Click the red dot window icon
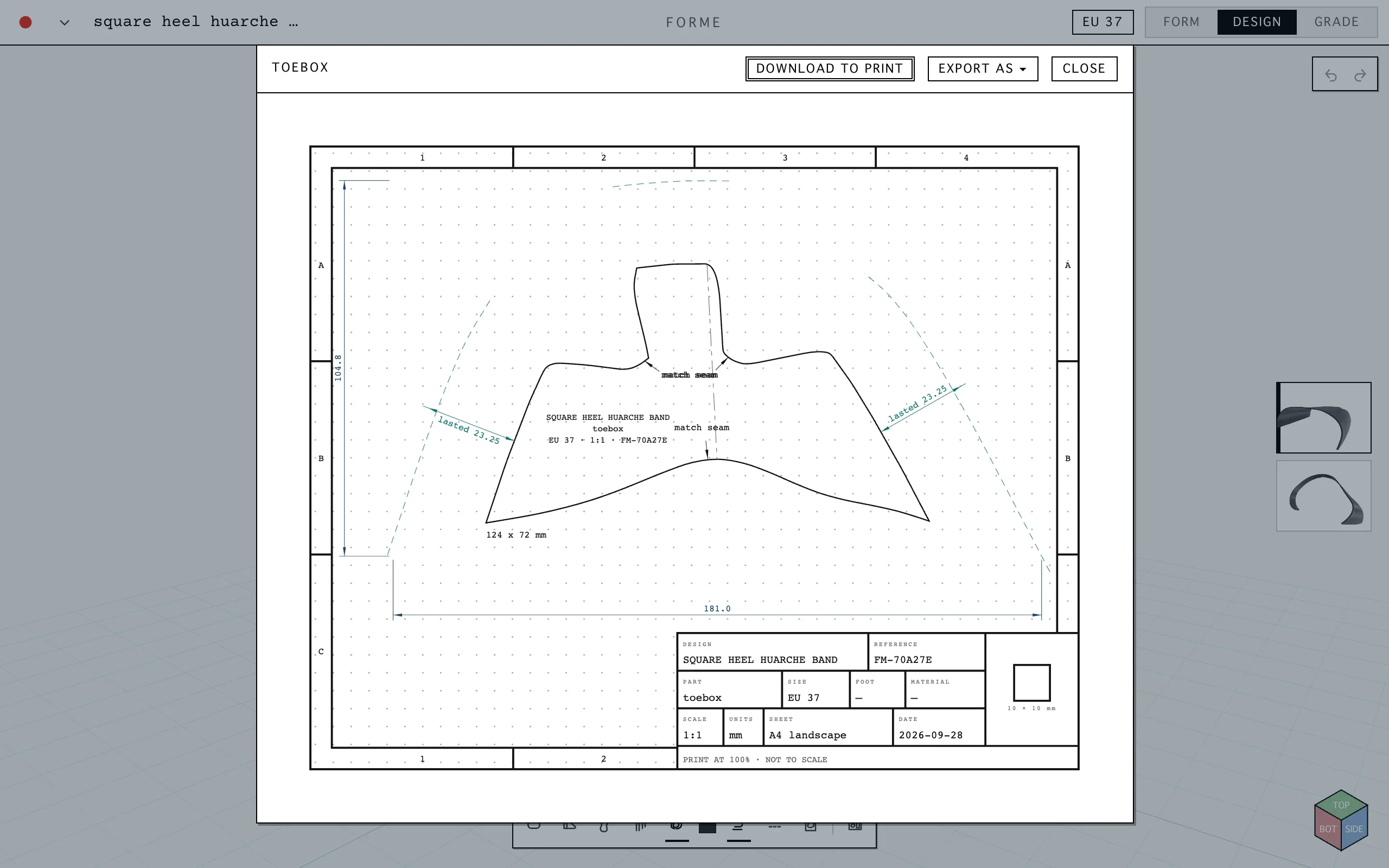Image resolution: width=1389 pixels, height=868 pixels. pos(26,22)
